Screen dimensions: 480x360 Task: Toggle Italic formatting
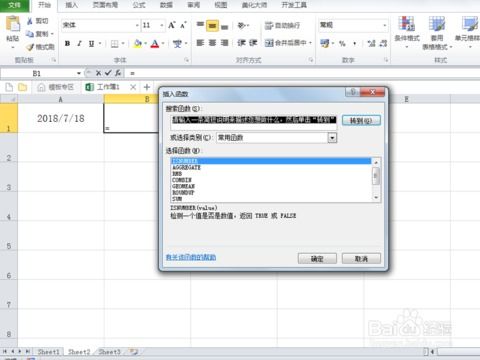(79, 43)
